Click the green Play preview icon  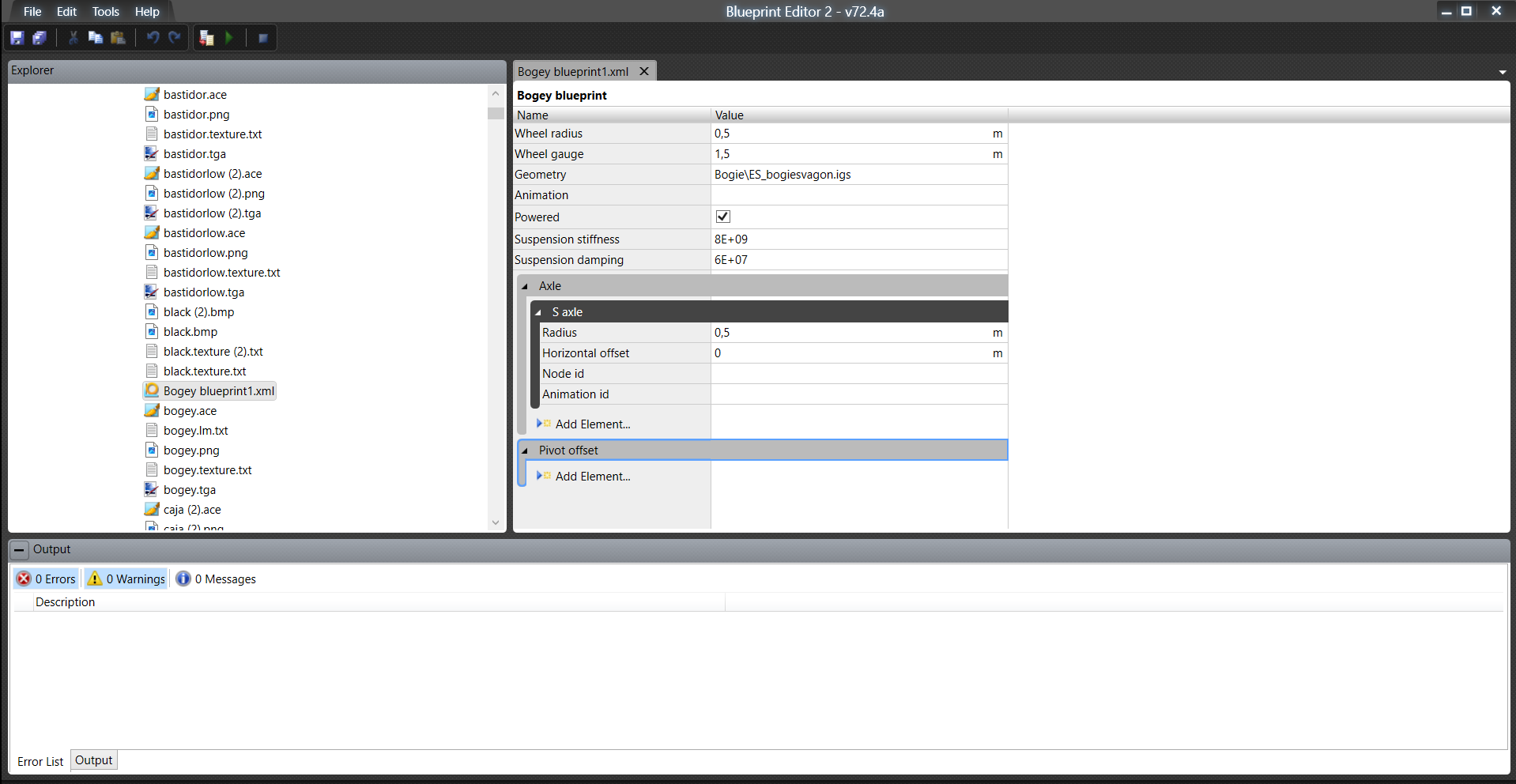coord(229,38)
